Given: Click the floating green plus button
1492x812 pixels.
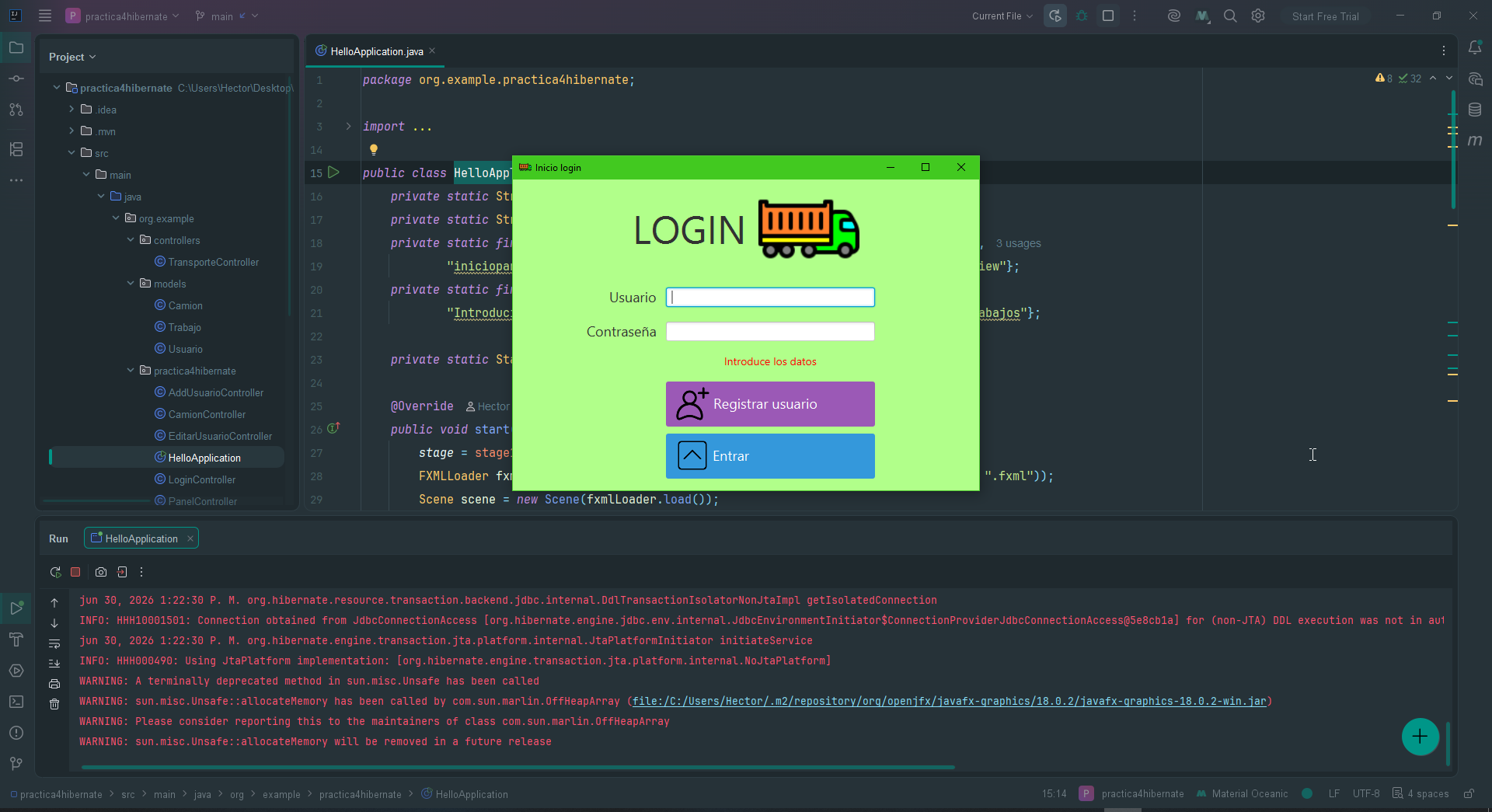Looking at the screenshot, I should point(1420,737).
